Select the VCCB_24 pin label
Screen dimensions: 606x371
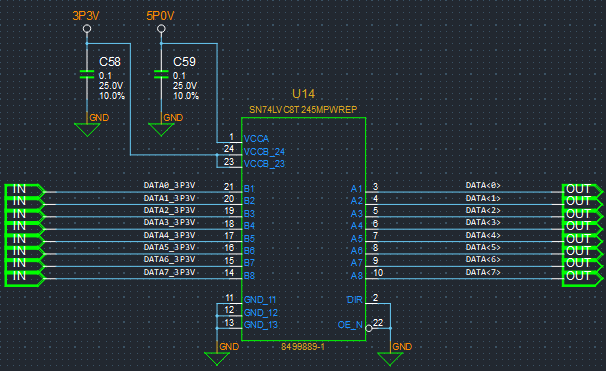coord(264,151)
